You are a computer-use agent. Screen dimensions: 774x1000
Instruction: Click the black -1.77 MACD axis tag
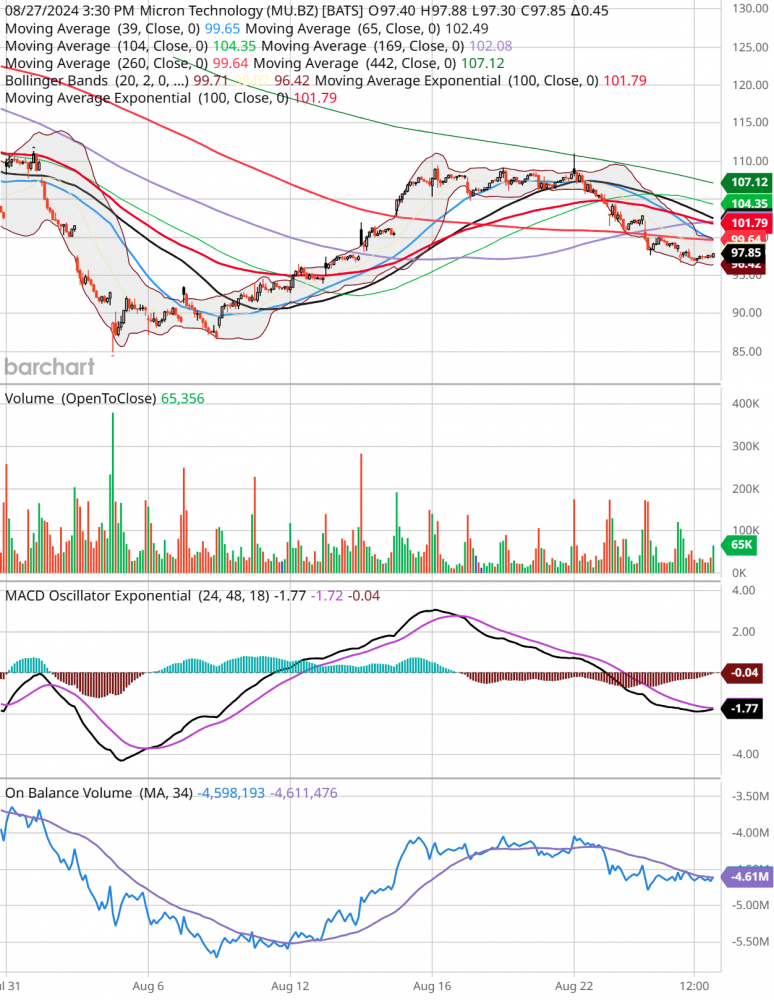(x=741, y=709)
